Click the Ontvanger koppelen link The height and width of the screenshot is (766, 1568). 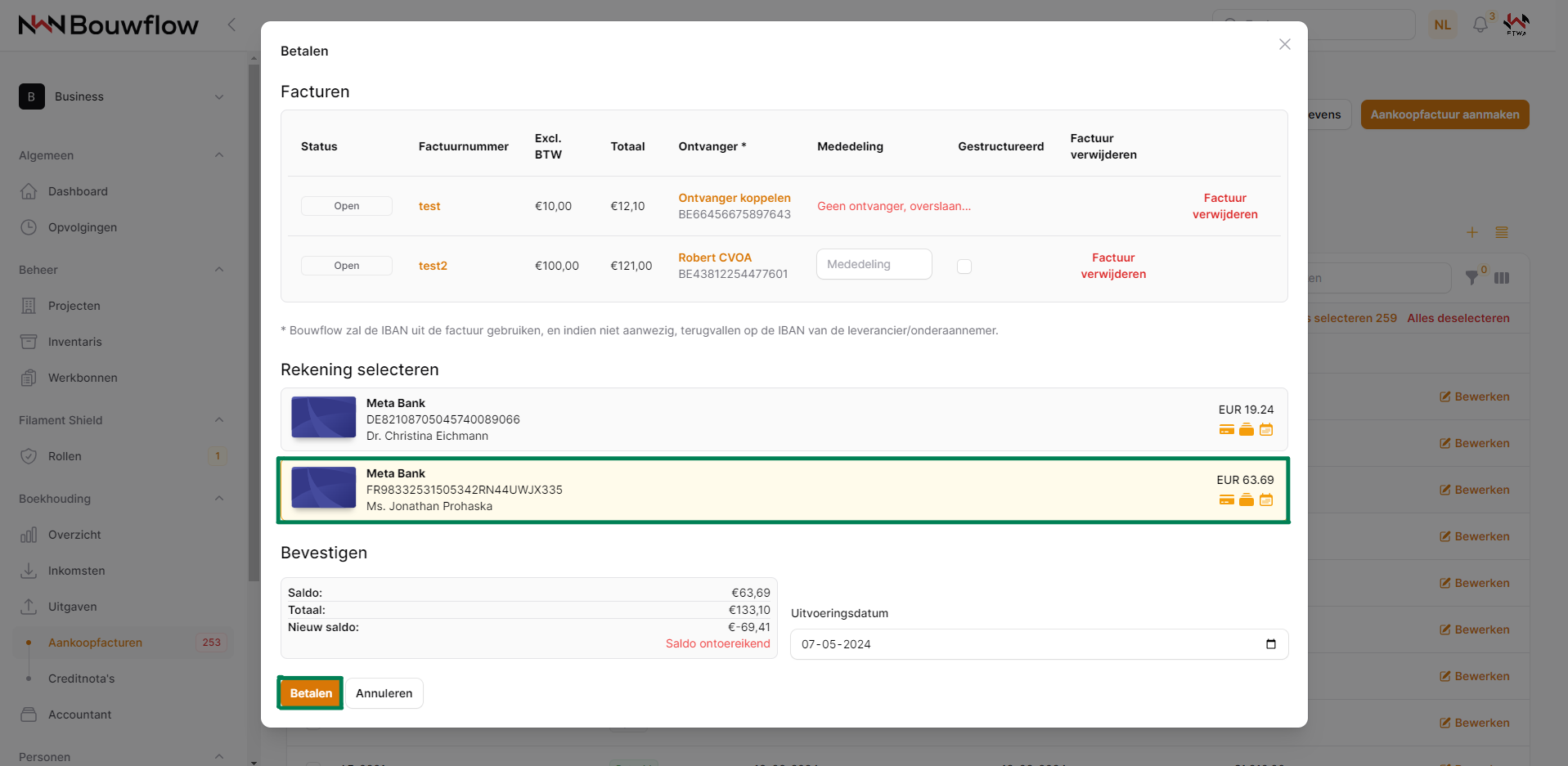pyautogui.click(x=734, y=198)
